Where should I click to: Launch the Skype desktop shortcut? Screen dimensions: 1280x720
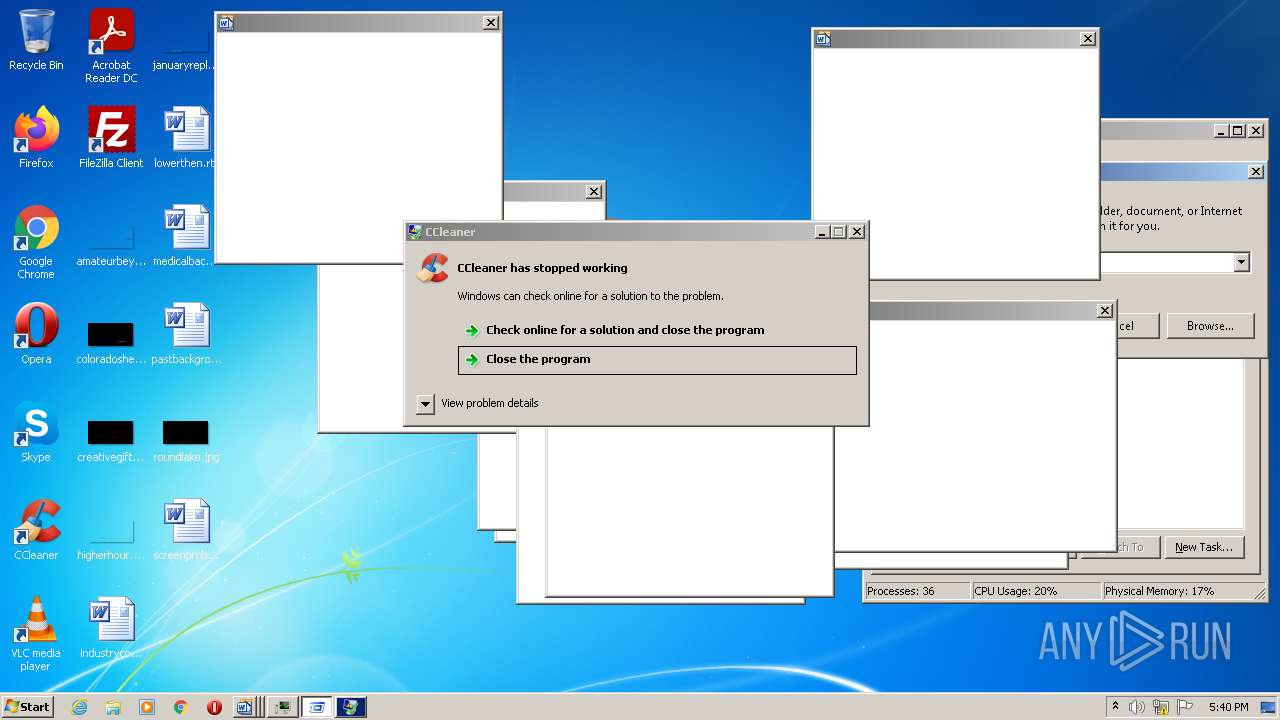[x=36, y=432]
